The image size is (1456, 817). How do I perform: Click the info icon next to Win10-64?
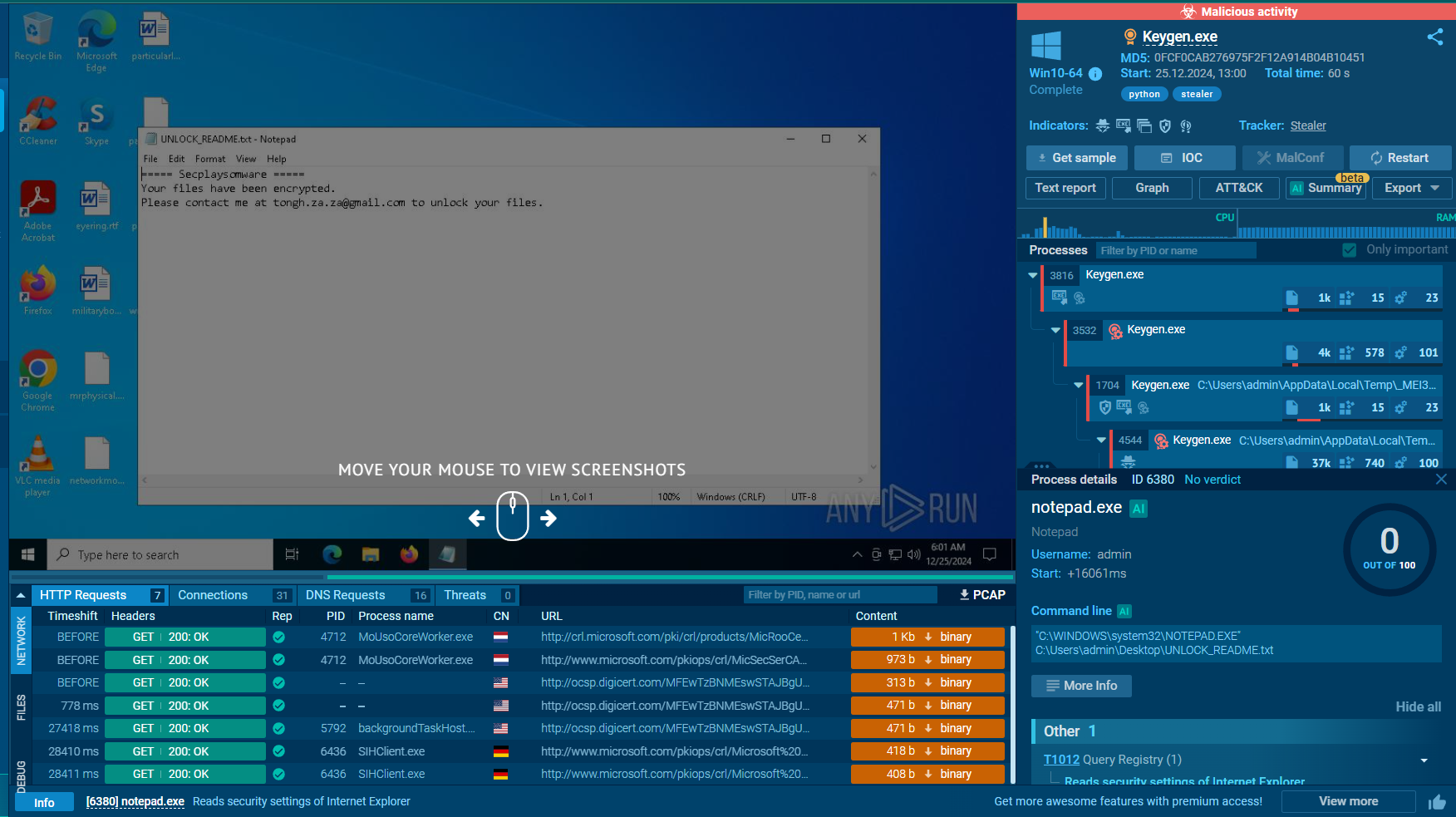(x=1095, y=73)
